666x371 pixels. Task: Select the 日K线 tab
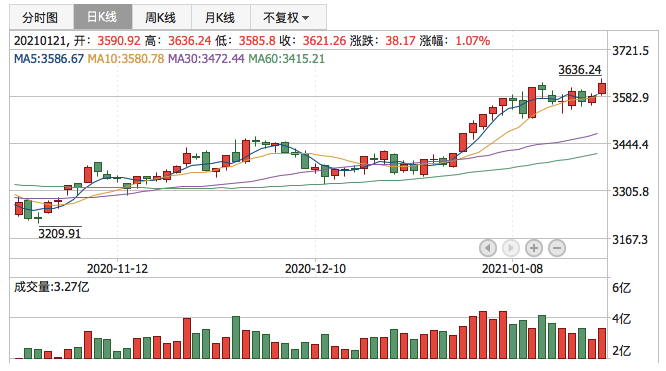click(x=102, y=17)
